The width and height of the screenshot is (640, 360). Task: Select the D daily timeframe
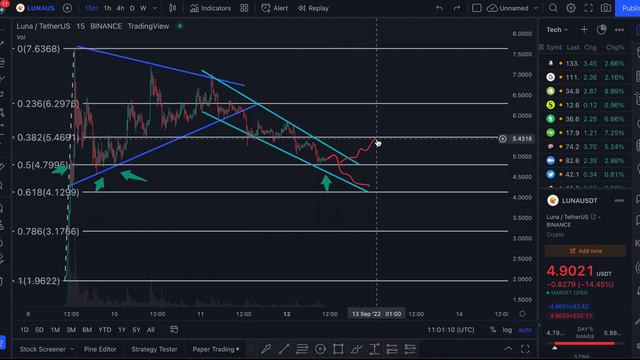tap(132, 8)
